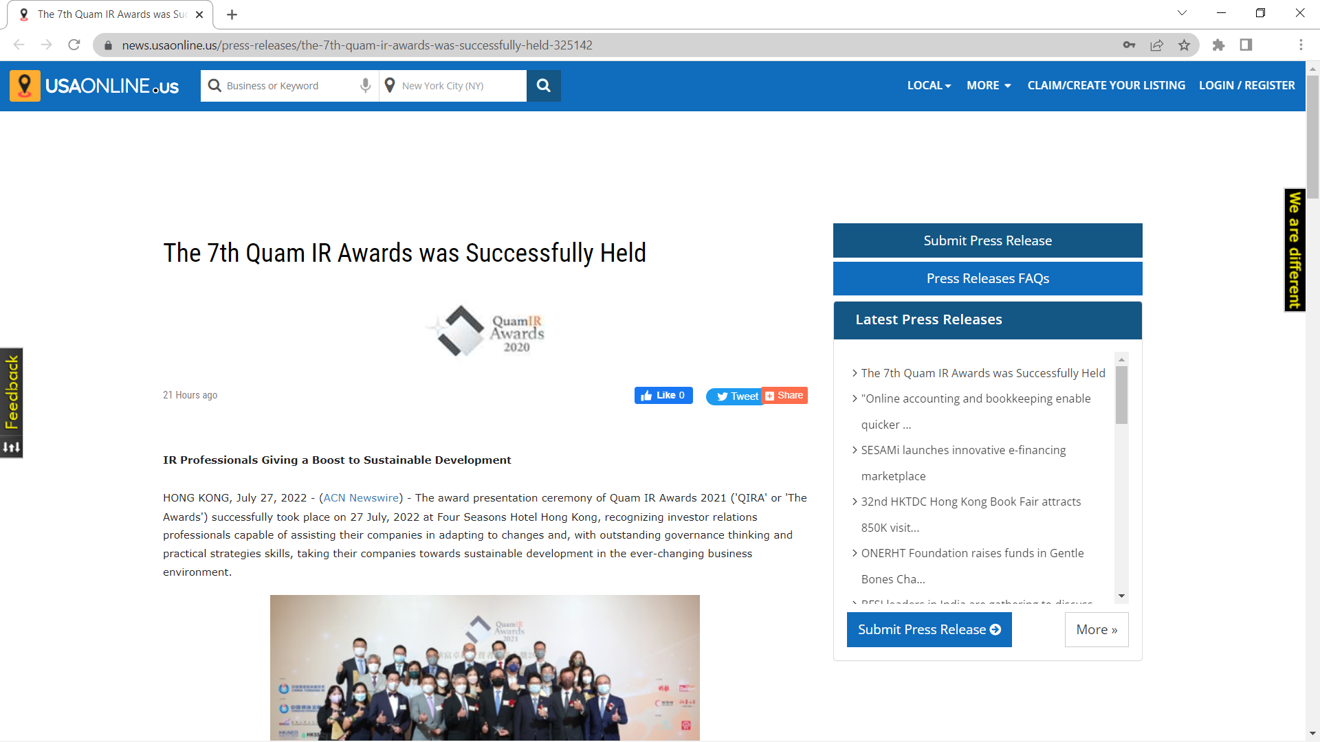Click the Facebook Like button
This screenshot has height=742, width=1320.
(x=664, y=396)
